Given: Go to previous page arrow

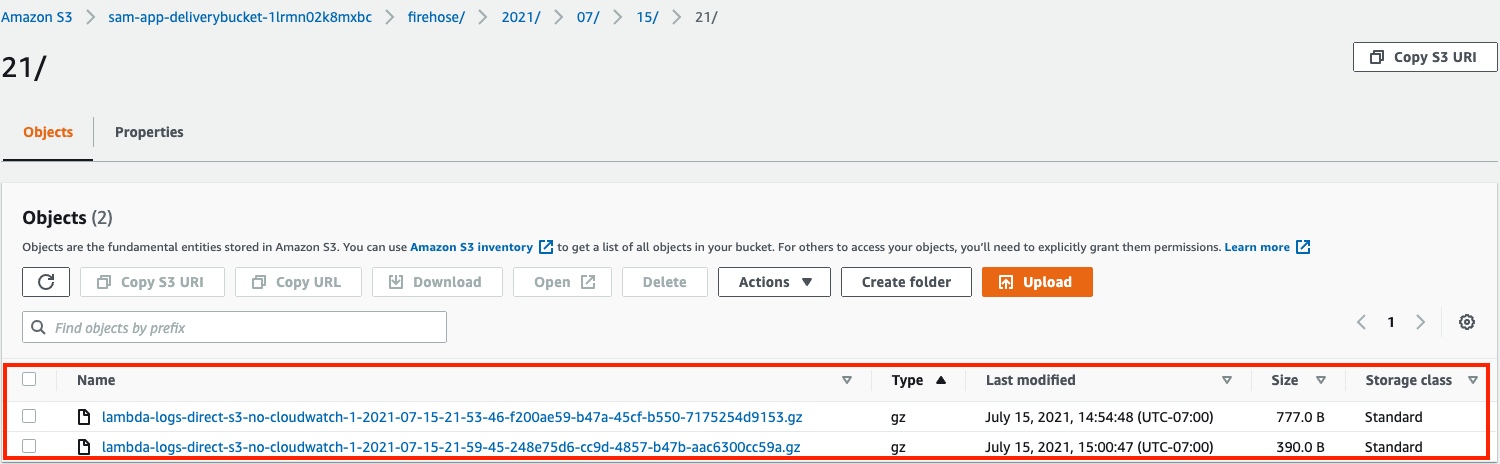Looking at the screenshot, I should pyautogui.click(x=1361, y=322).
